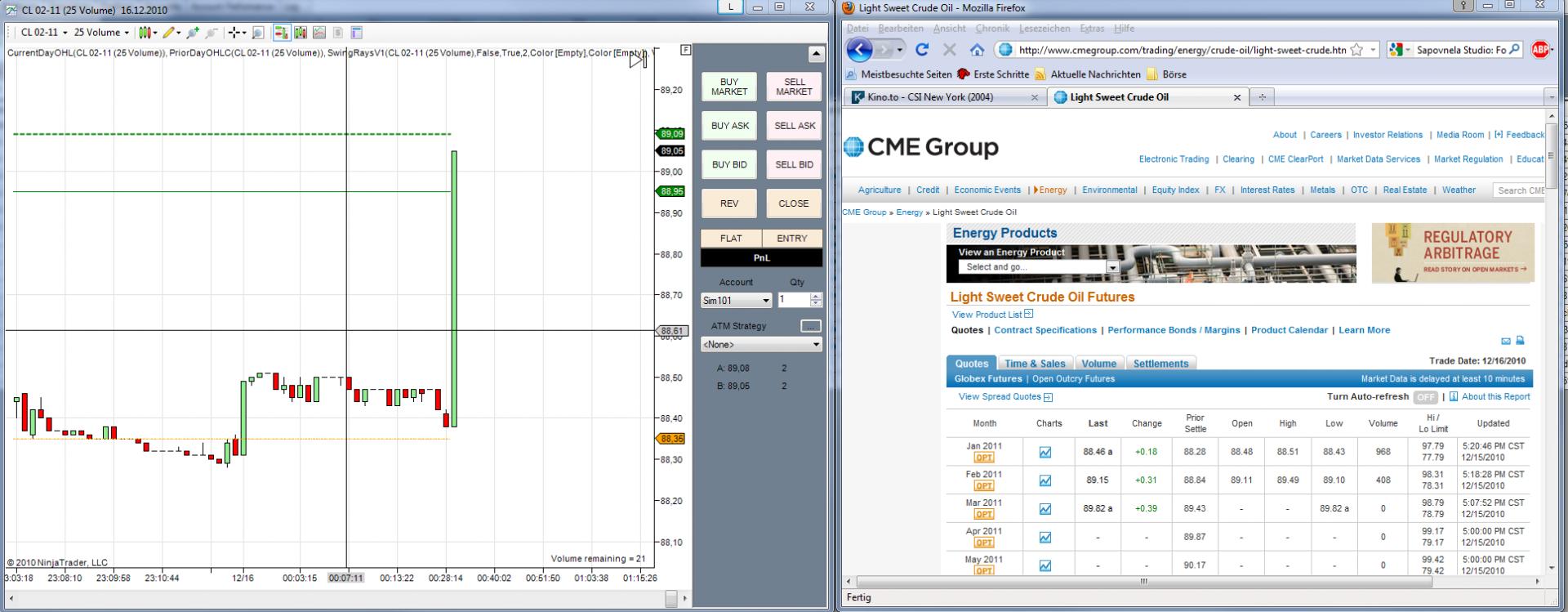This screenshot has width=1568, height=612.
Task: Click the chart horizontal scrollbar thumb
Action: 671,599
